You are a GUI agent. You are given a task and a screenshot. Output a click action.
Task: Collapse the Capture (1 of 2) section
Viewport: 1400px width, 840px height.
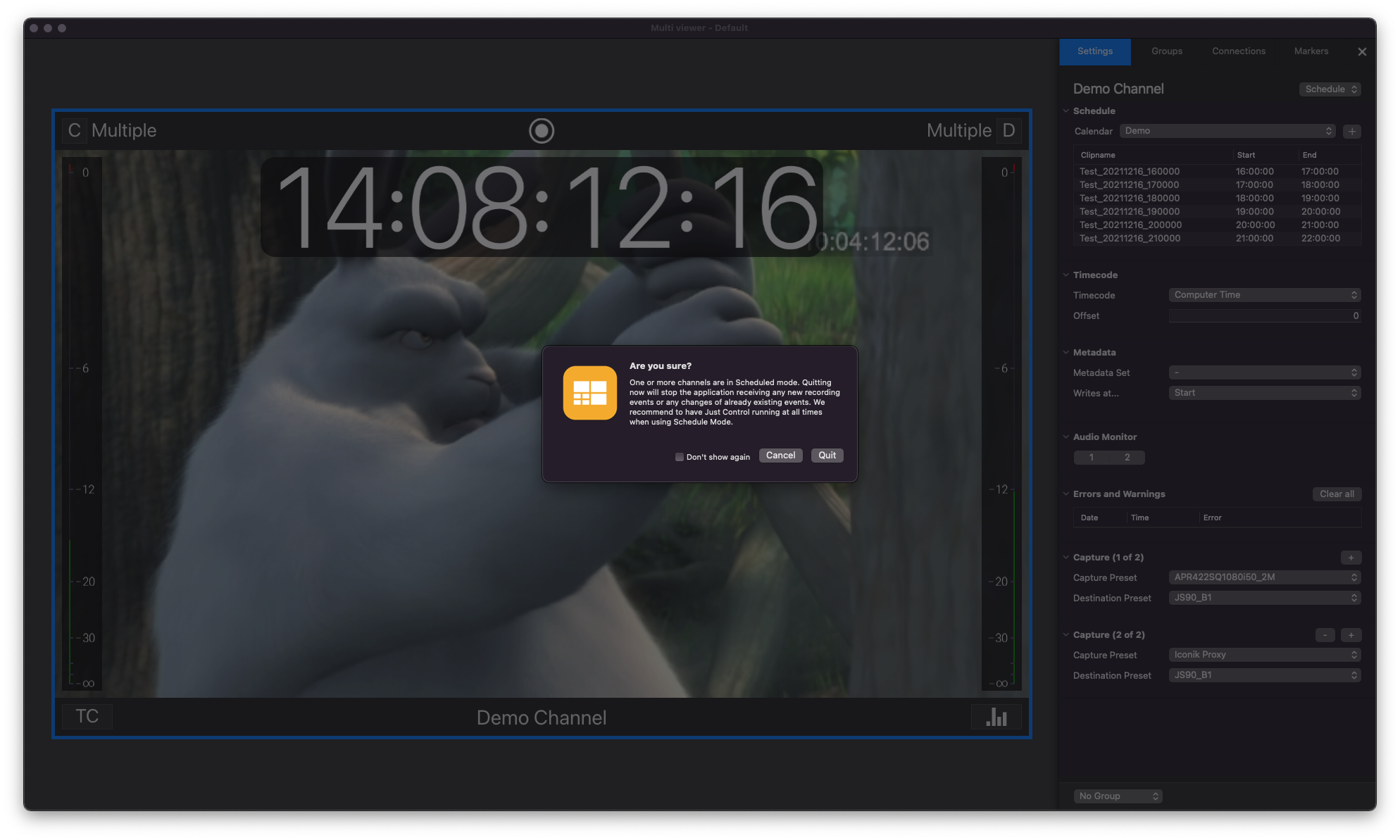(x=1065, y=558)
